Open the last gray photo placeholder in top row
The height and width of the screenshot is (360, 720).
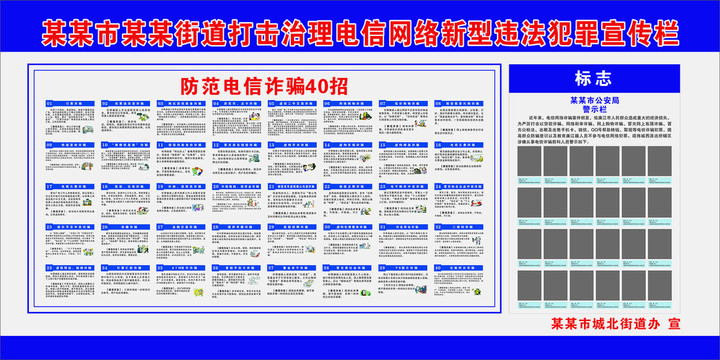coord(659,161)
